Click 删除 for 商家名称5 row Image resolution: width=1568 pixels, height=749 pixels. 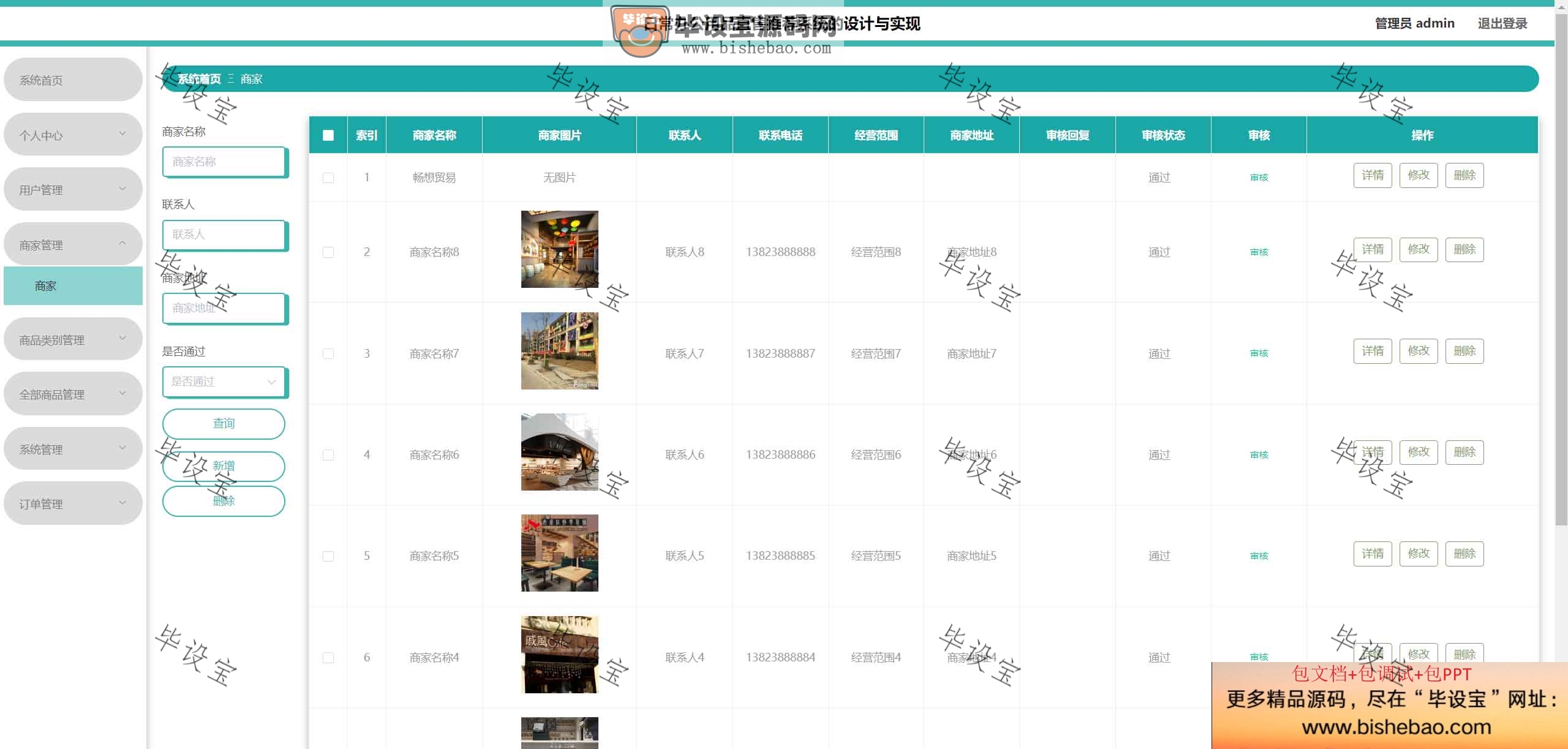(1464, 554)
